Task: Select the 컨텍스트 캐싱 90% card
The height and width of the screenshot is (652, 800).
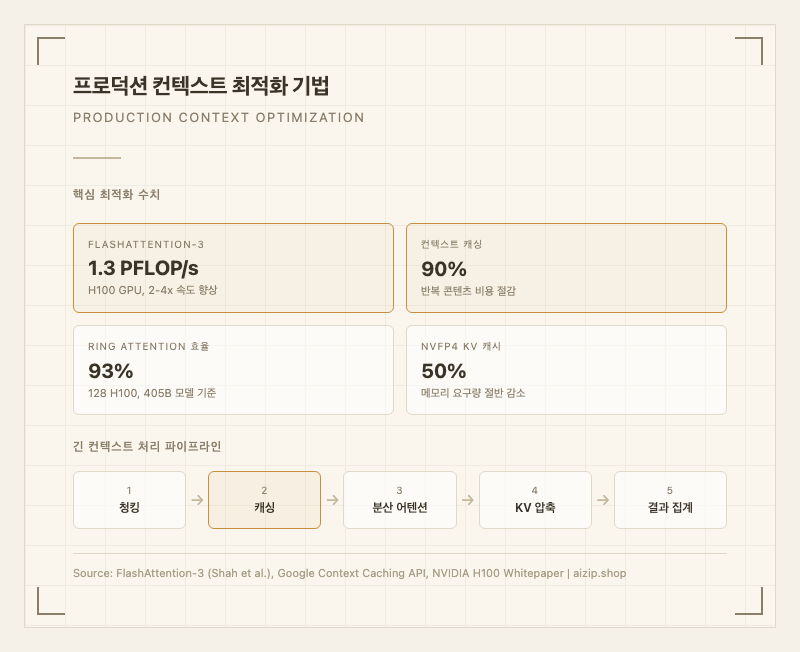Action: click(566, 268)
